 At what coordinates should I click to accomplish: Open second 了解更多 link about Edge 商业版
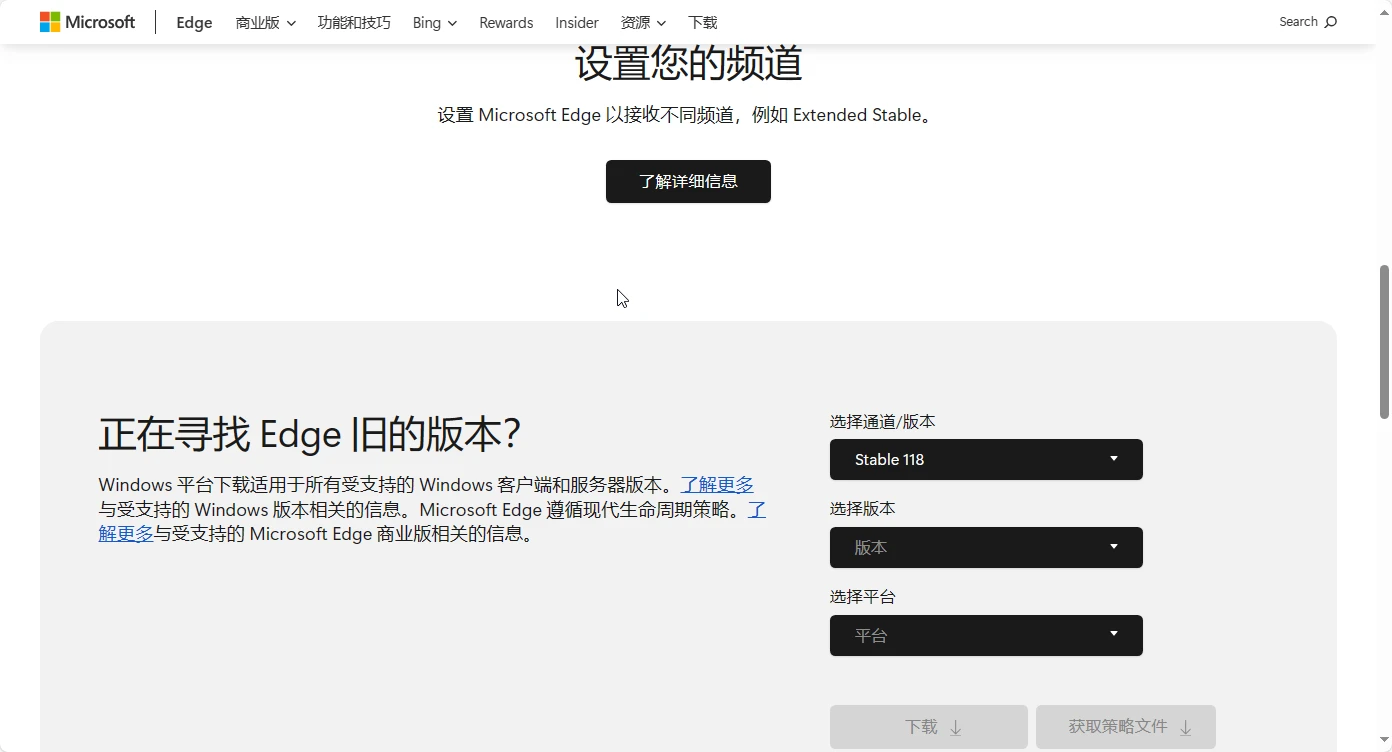point(126,534)
